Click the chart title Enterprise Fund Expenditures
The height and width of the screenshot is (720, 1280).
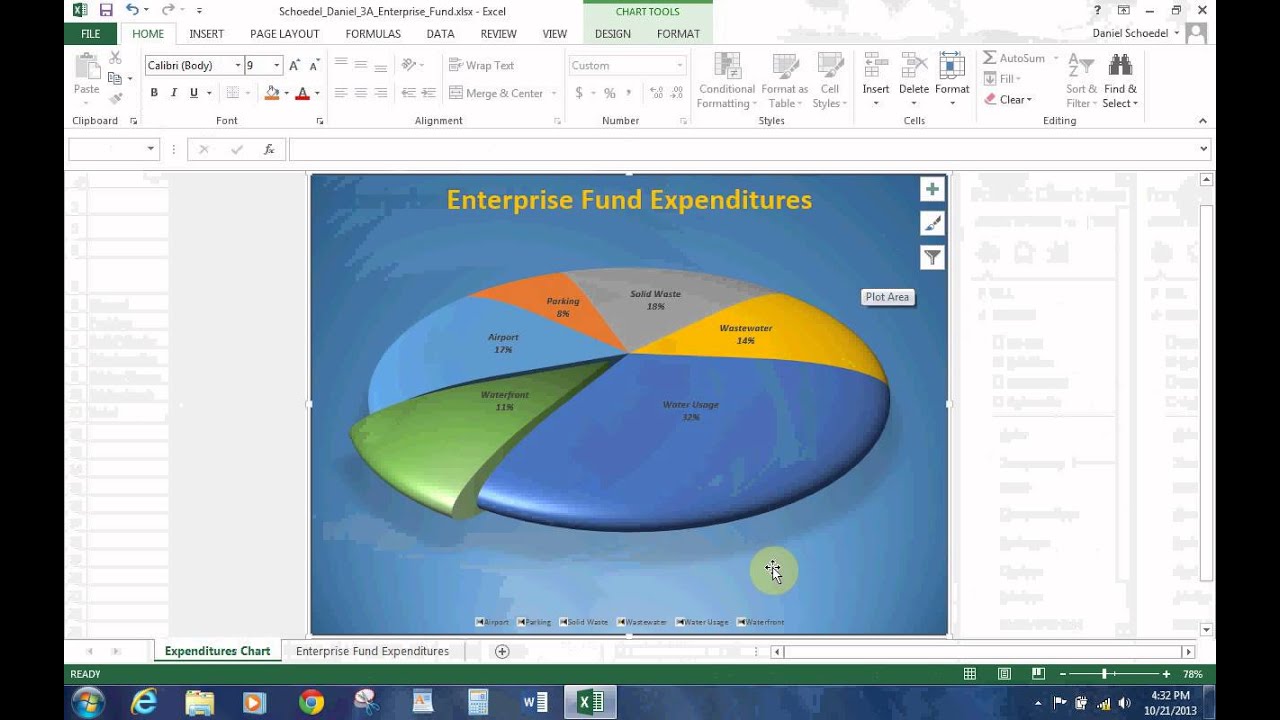pos(629,200)
